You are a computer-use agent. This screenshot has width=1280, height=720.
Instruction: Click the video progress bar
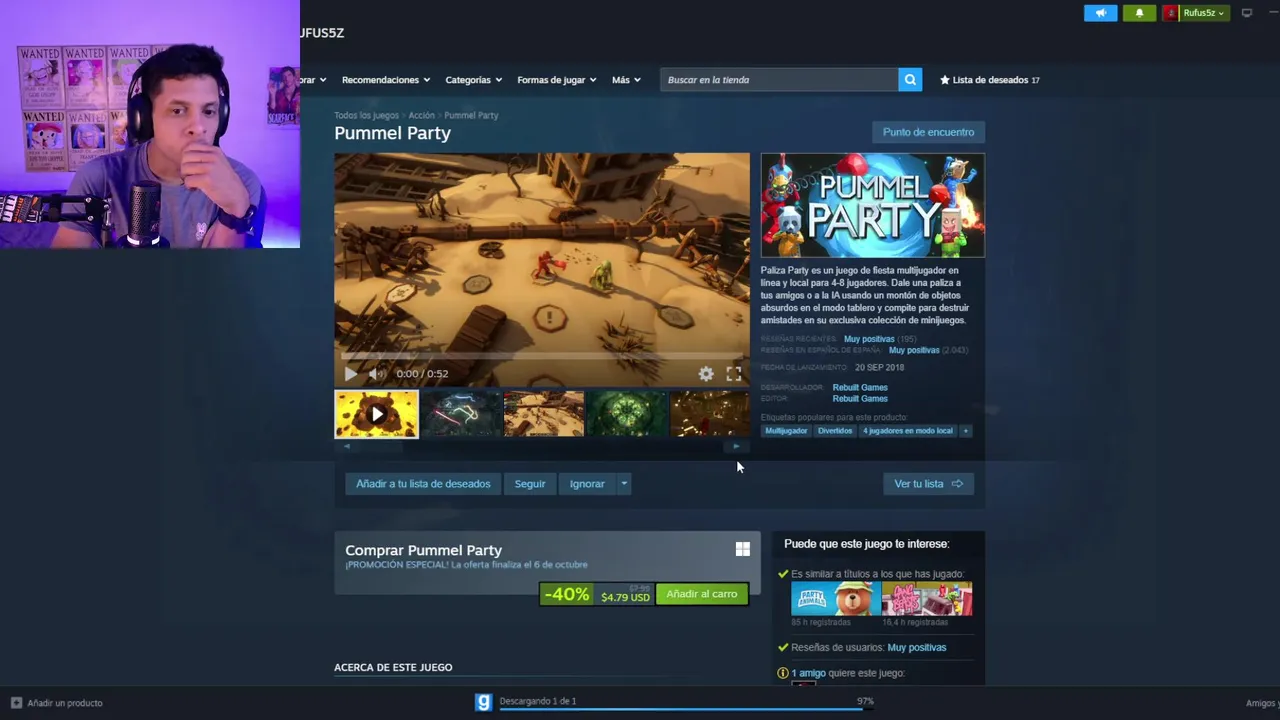point(541,356)
